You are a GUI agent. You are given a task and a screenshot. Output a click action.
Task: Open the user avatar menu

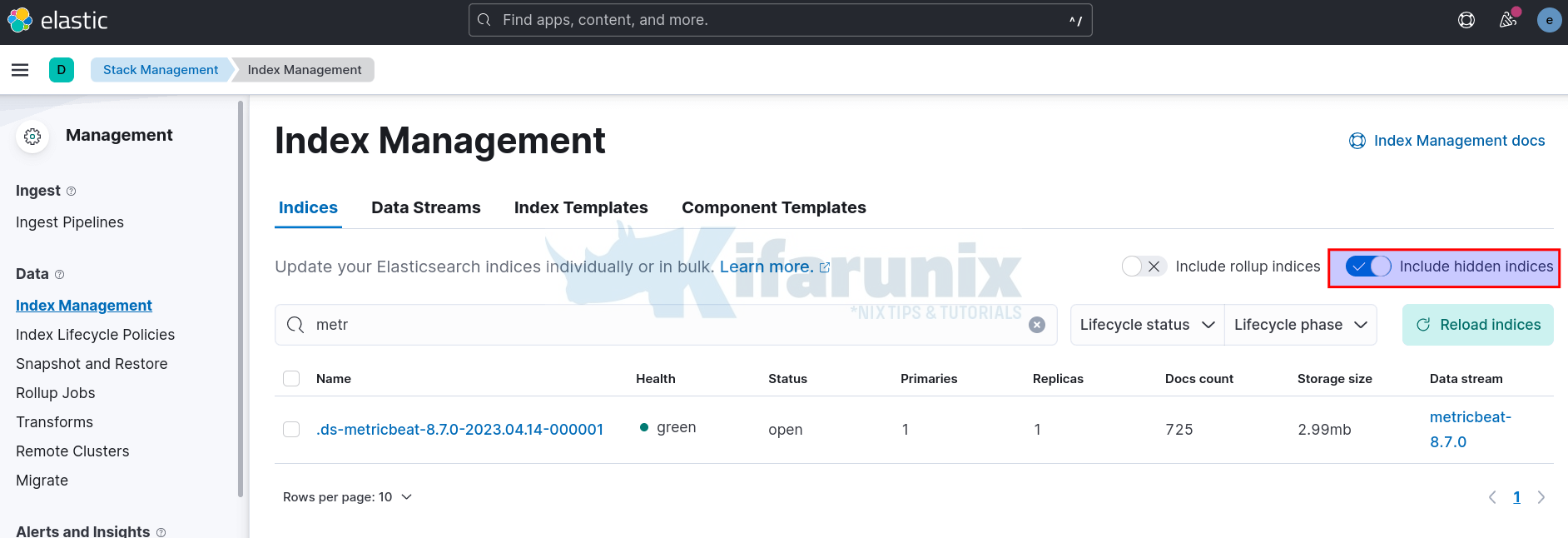(x=1549, y=20)
